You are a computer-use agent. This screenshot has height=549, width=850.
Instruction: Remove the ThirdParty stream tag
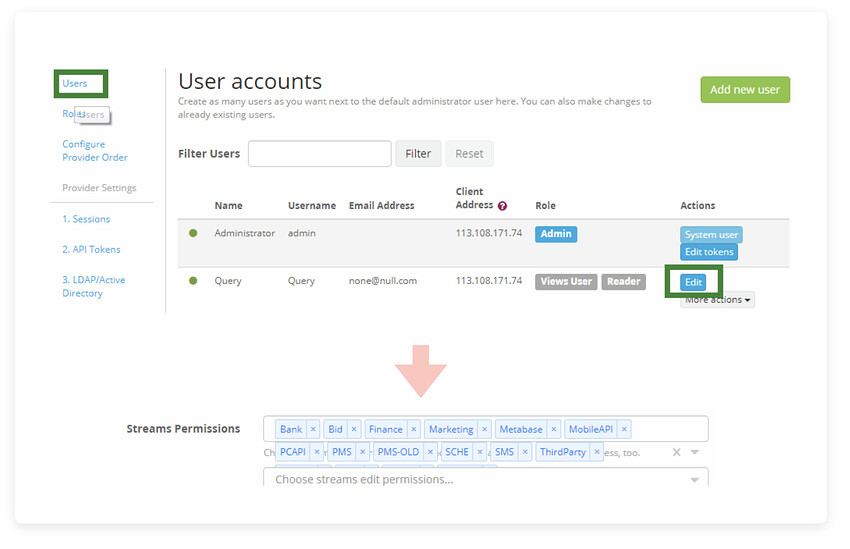[597, 452]
